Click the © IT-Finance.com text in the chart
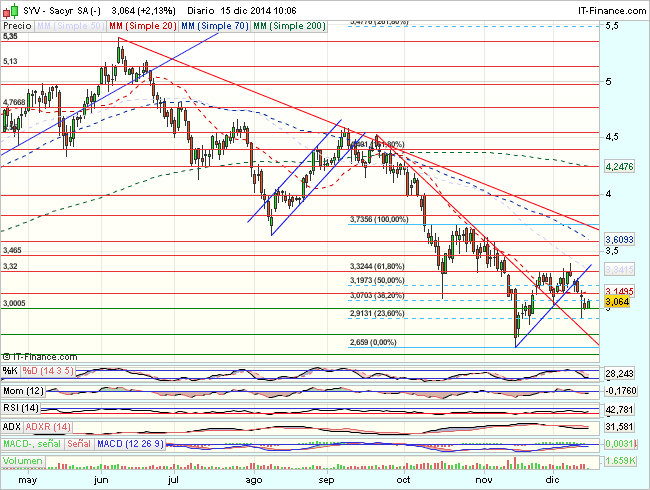Screen dimensions: 650x490 (x=39, y=357)
